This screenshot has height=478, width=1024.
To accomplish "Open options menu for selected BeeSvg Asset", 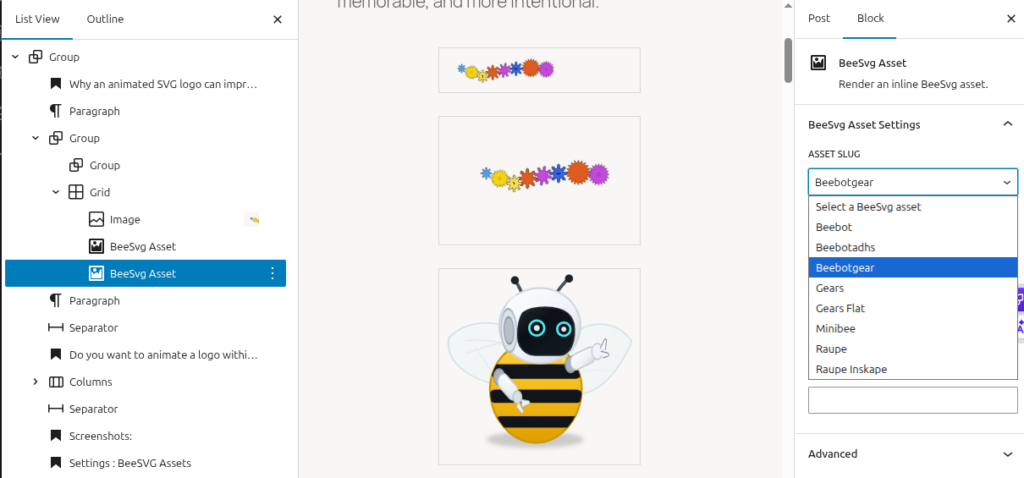I will (x=273, y=274).
